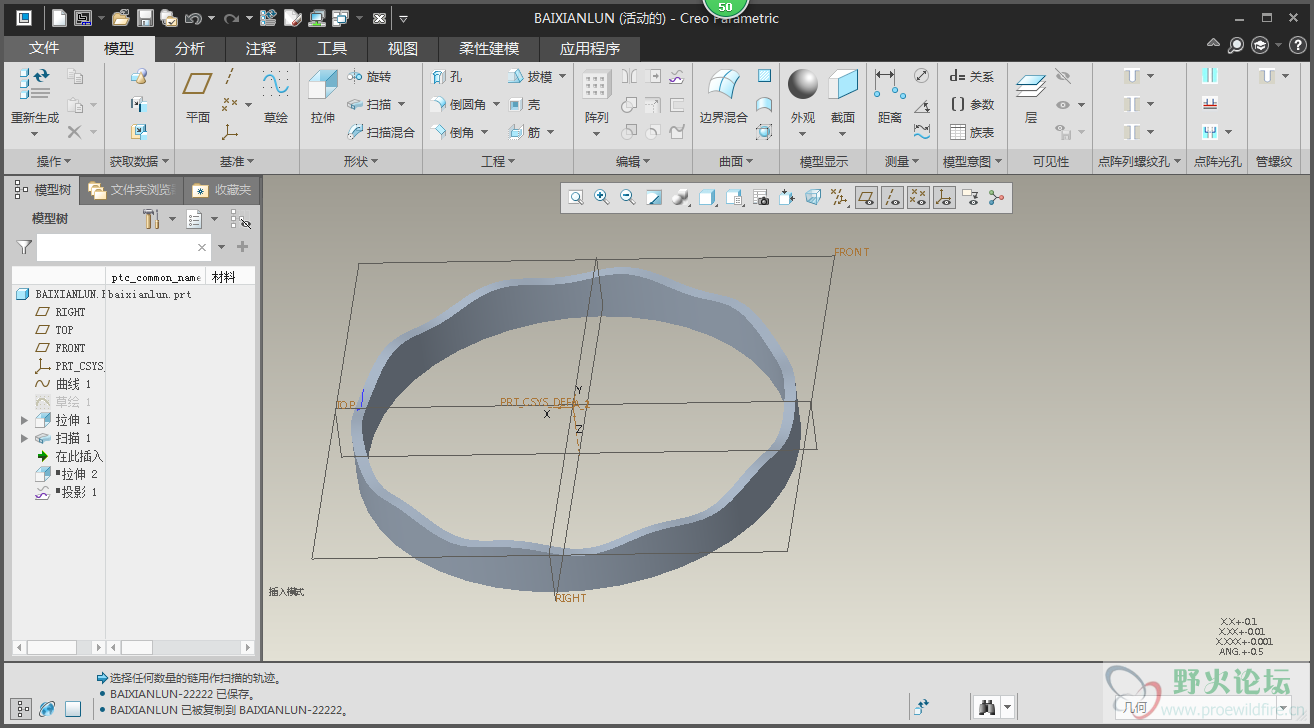Click the Open folder icon in quick access toolbar
The height and width of the screenshot is (728, 1314).
[x=120, y=18]
